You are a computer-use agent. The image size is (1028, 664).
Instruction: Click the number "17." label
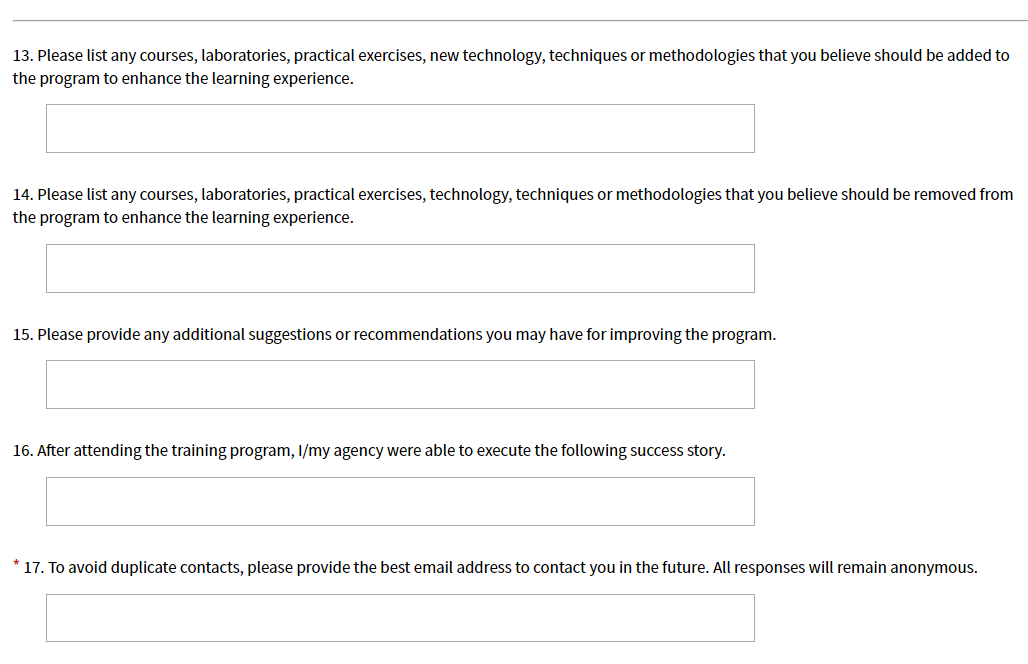pos(34,568)
